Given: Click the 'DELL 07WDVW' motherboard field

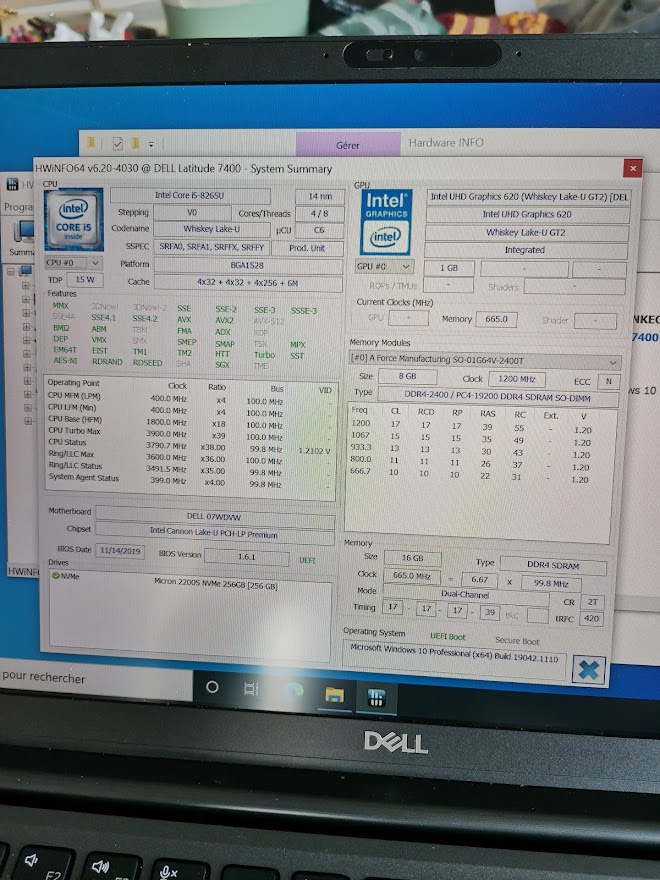Looking at the screenshot, I should 215,516.
